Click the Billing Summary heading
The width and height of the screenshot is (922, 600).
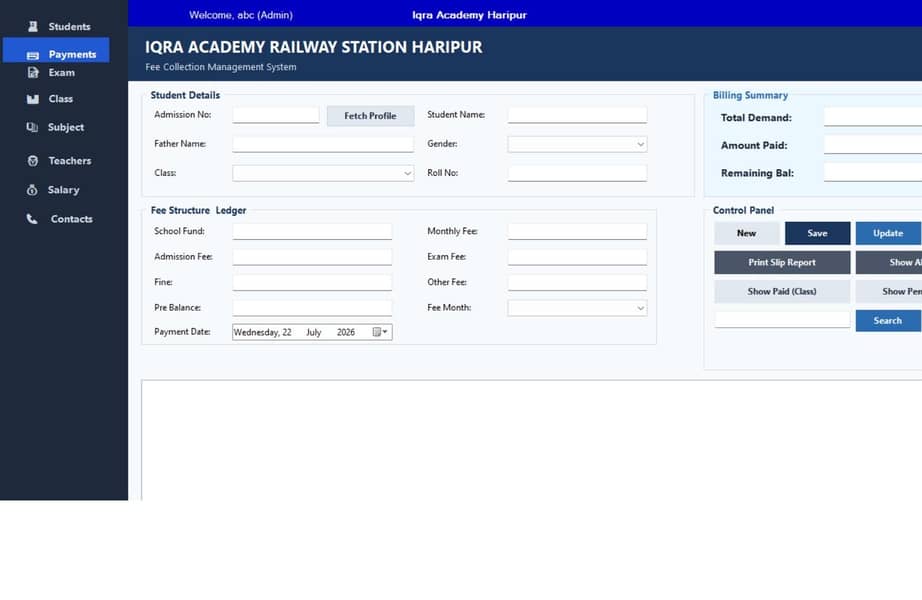click(x=750, y=95)
